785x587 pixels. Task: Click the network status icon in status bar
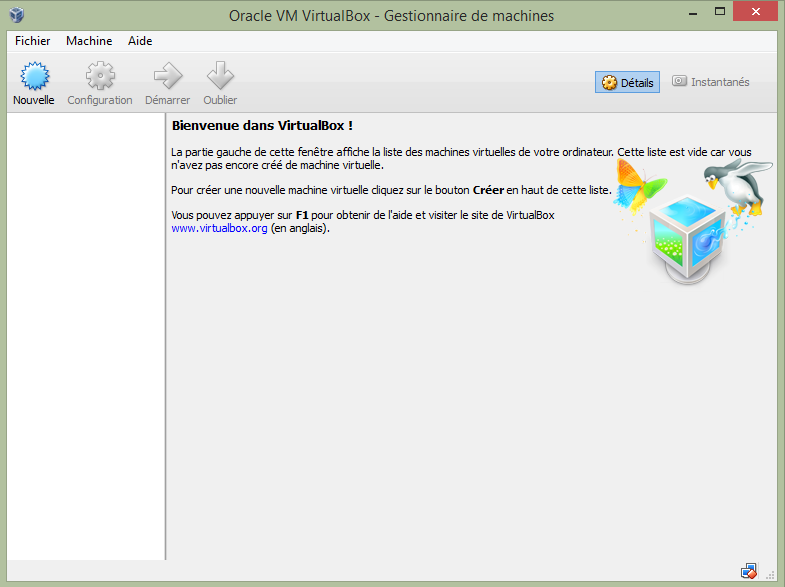point(749,571)
